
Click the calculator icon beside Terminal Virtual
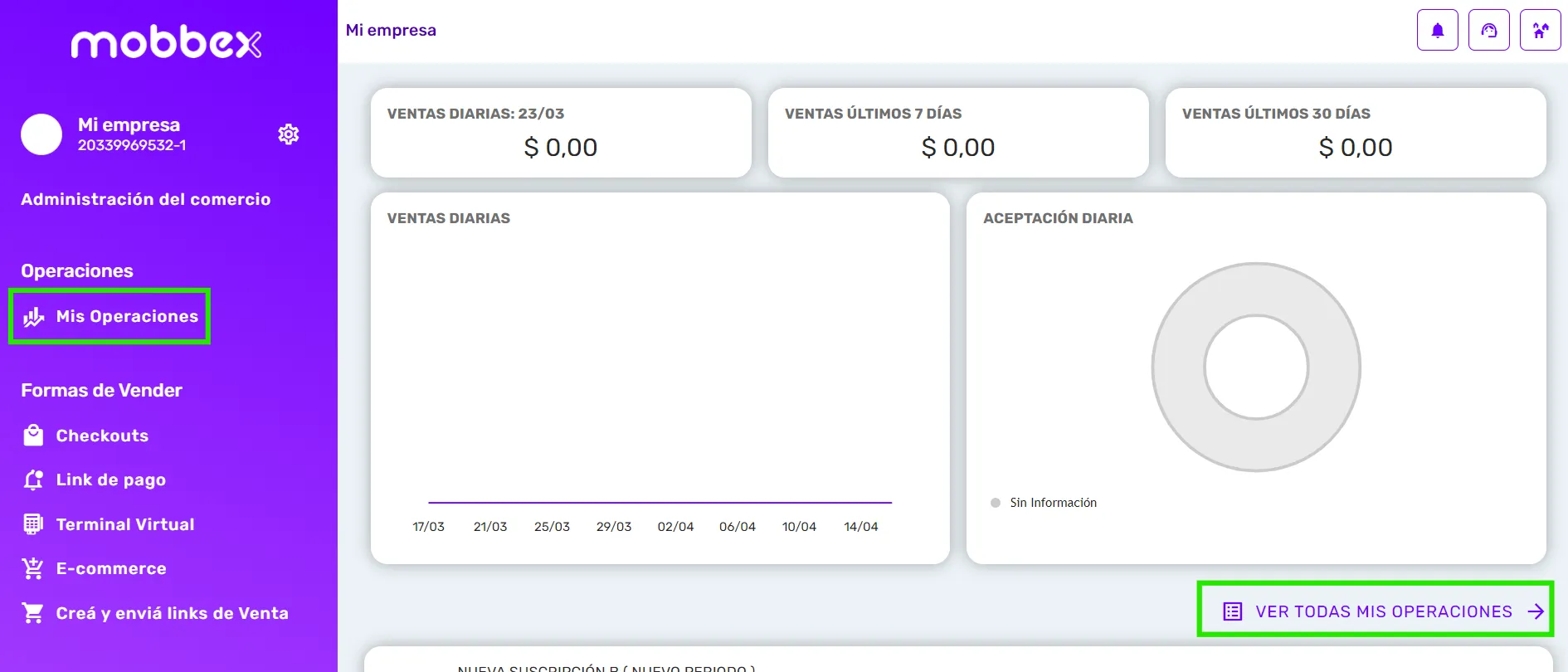click(33, 524)
